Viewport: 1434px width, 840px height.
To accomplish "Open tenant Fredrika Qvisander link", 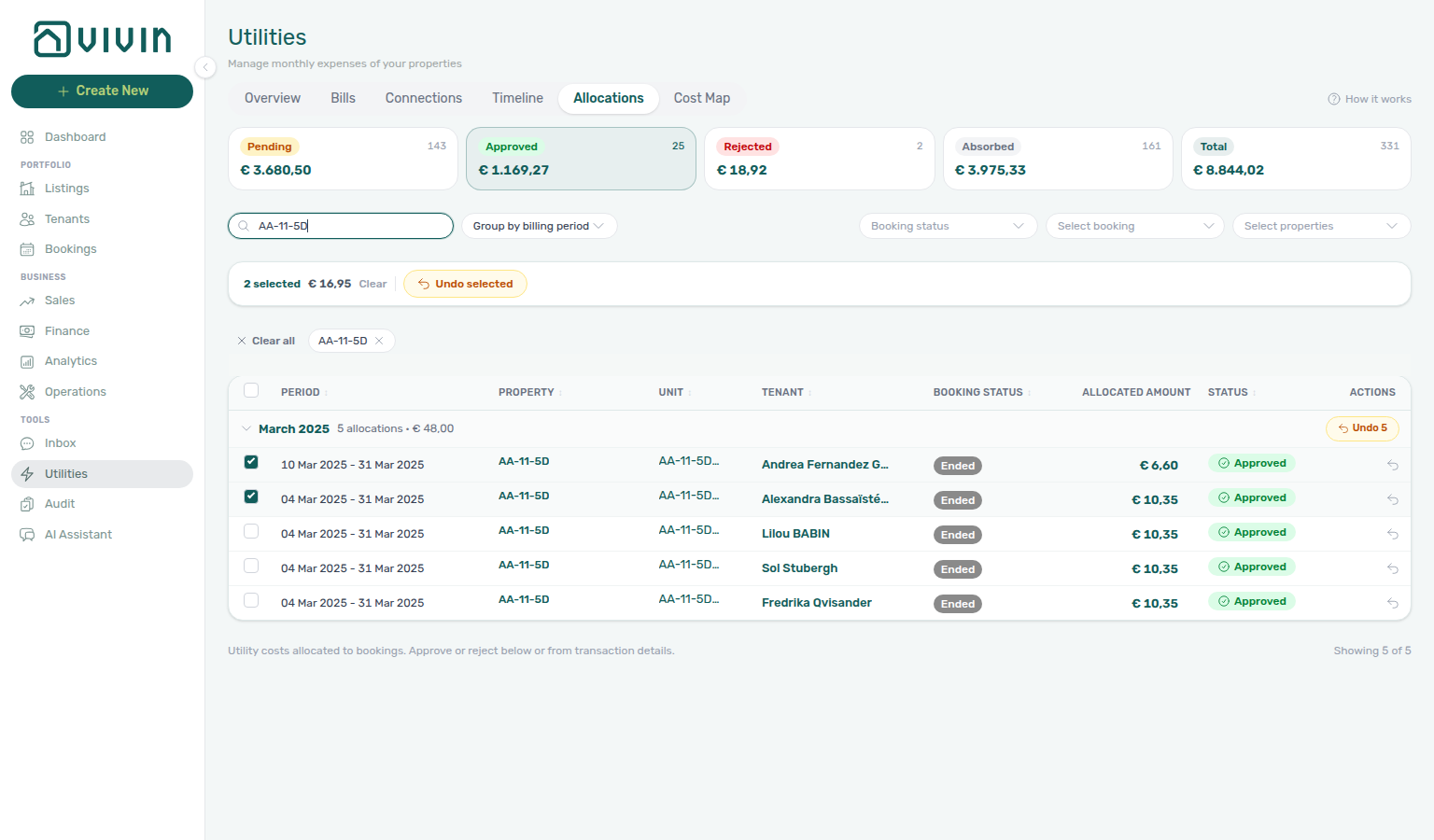I will click(x=817, y=603).
